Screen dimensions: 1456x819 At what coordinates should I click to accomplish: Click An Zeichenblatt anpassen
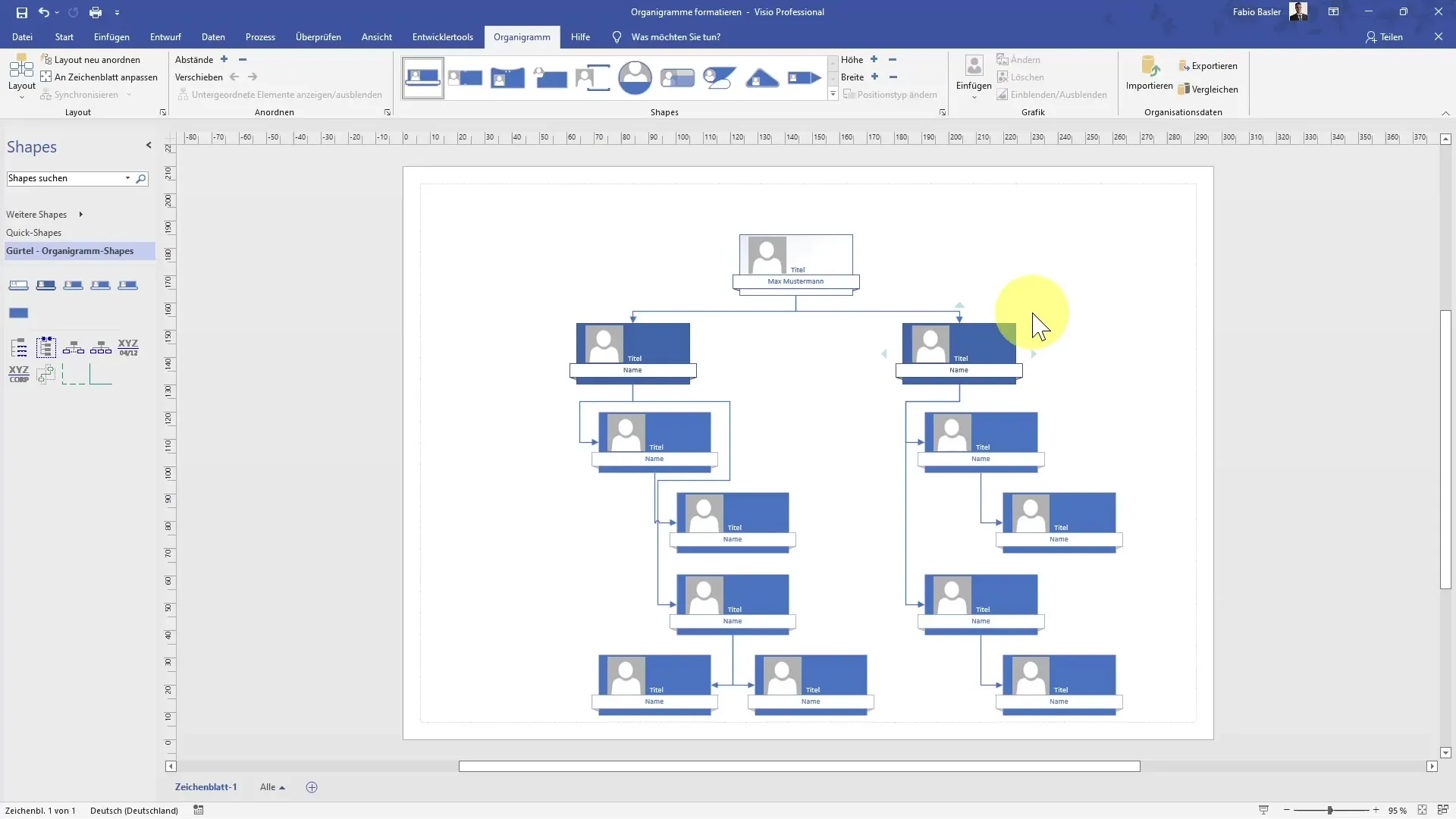(99, 77)
